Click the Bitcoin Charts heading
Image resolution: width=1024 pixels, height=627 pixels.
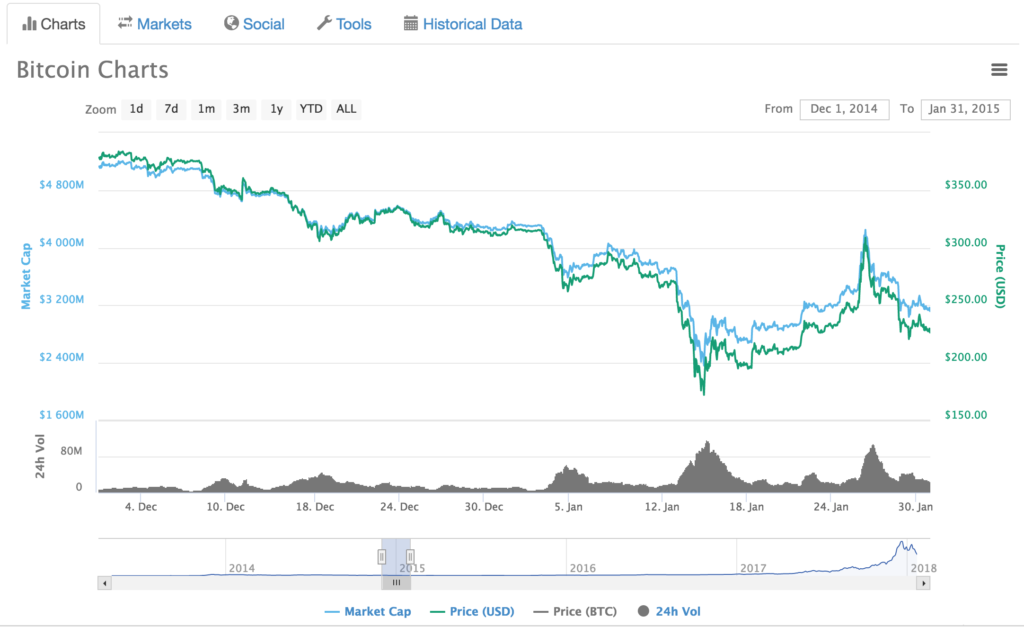92,70
